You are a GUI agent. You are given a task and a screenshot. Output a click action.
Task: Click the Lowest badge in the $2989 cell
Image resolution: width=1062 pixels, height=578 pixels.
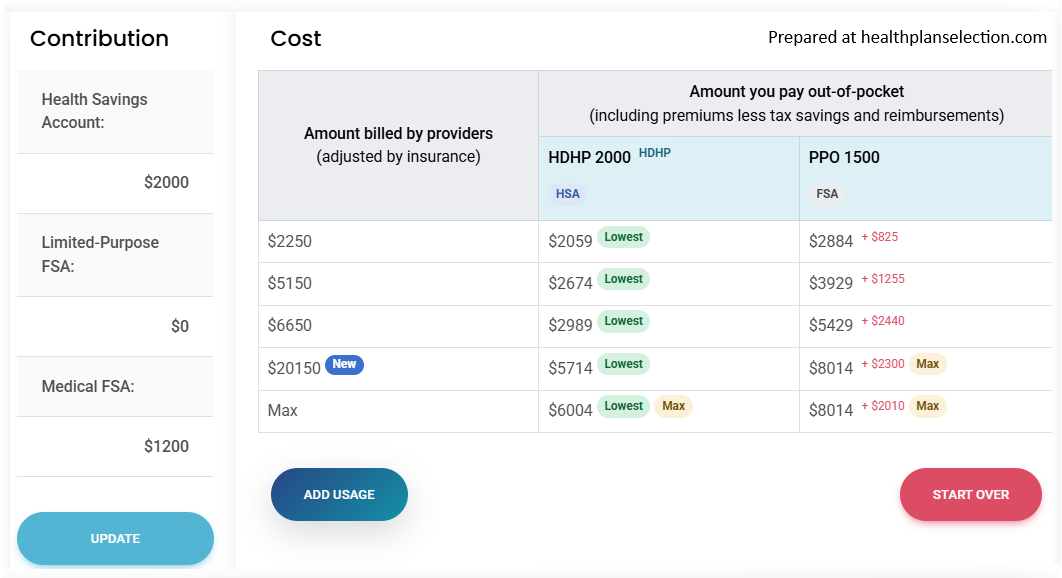[x=623, y=321]
